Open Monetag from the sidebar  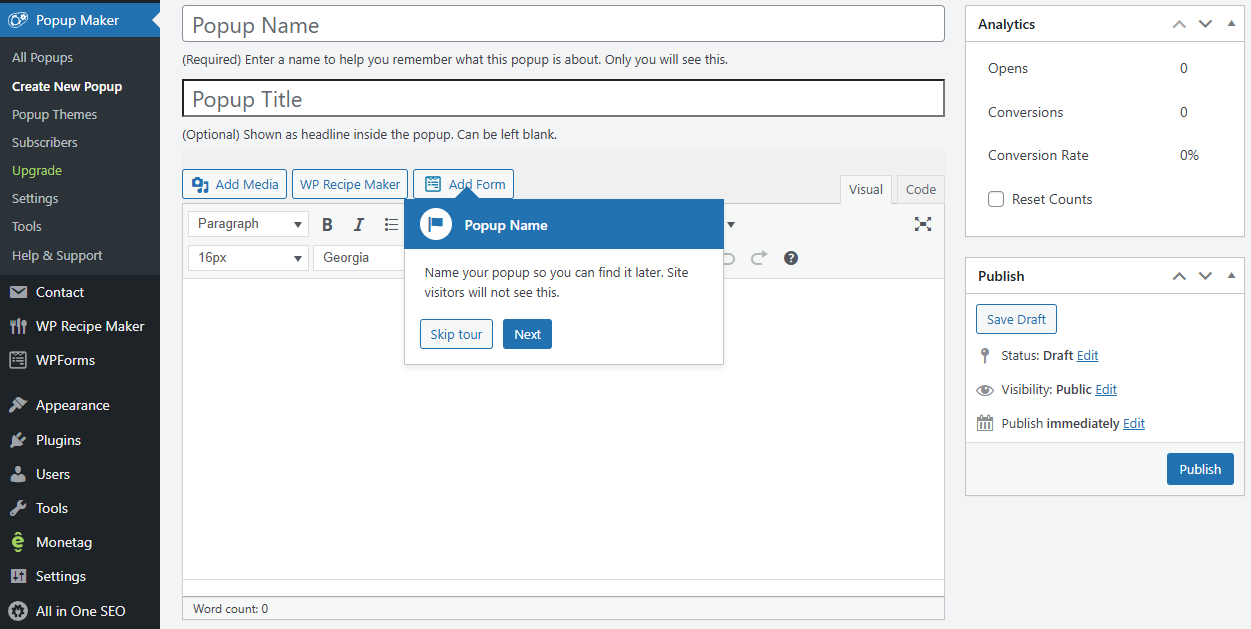point(64,542)
